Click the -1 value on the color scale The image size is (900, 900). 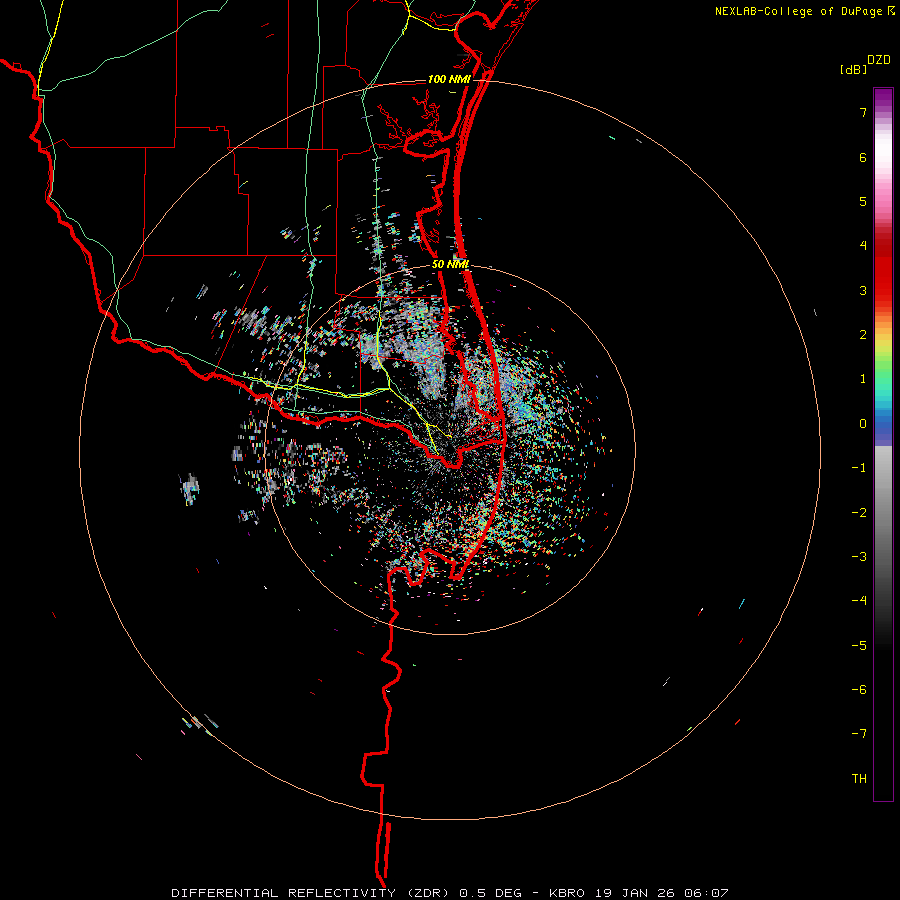coord(859,468)
